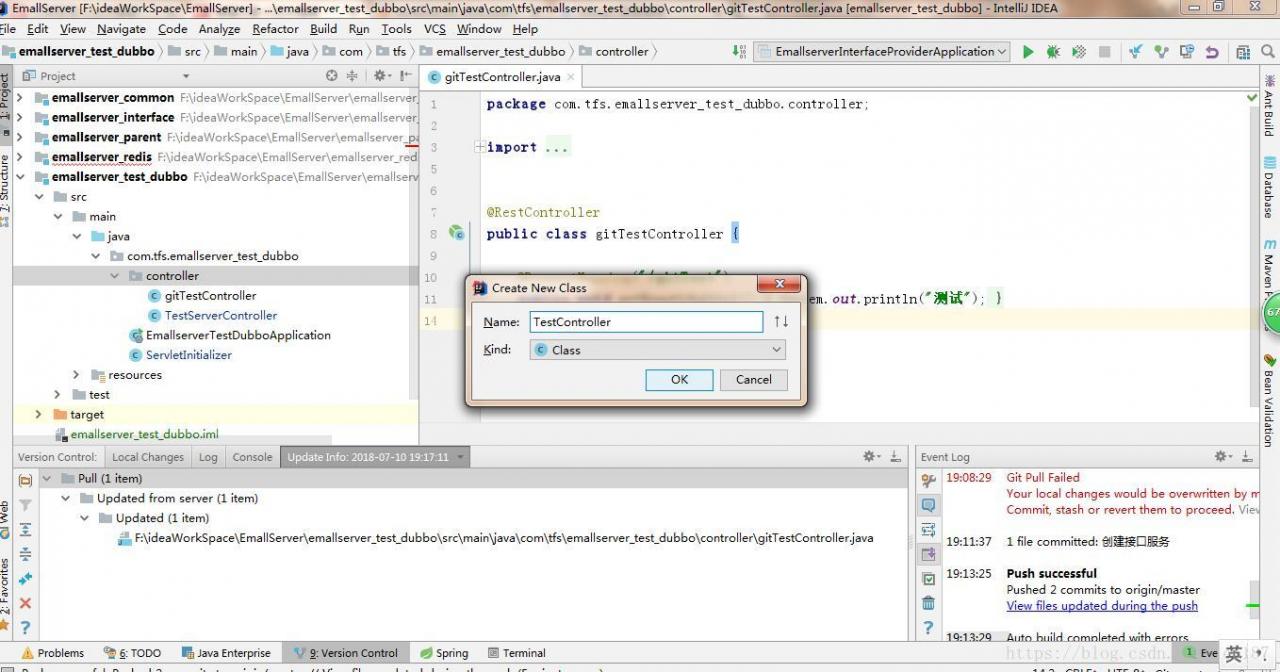
Task: Expand the emallserver_common module
Action: [19, 98]
